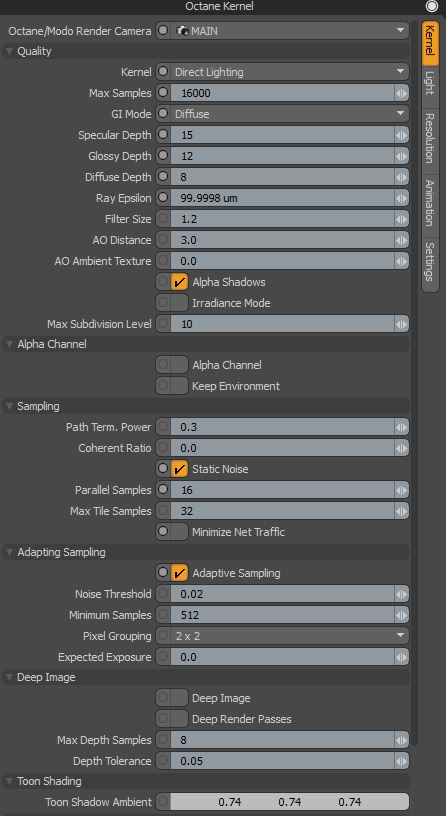Turn off the Adaptive Sampling checkbox
The image size is (446, 816).
coord(179,573)
